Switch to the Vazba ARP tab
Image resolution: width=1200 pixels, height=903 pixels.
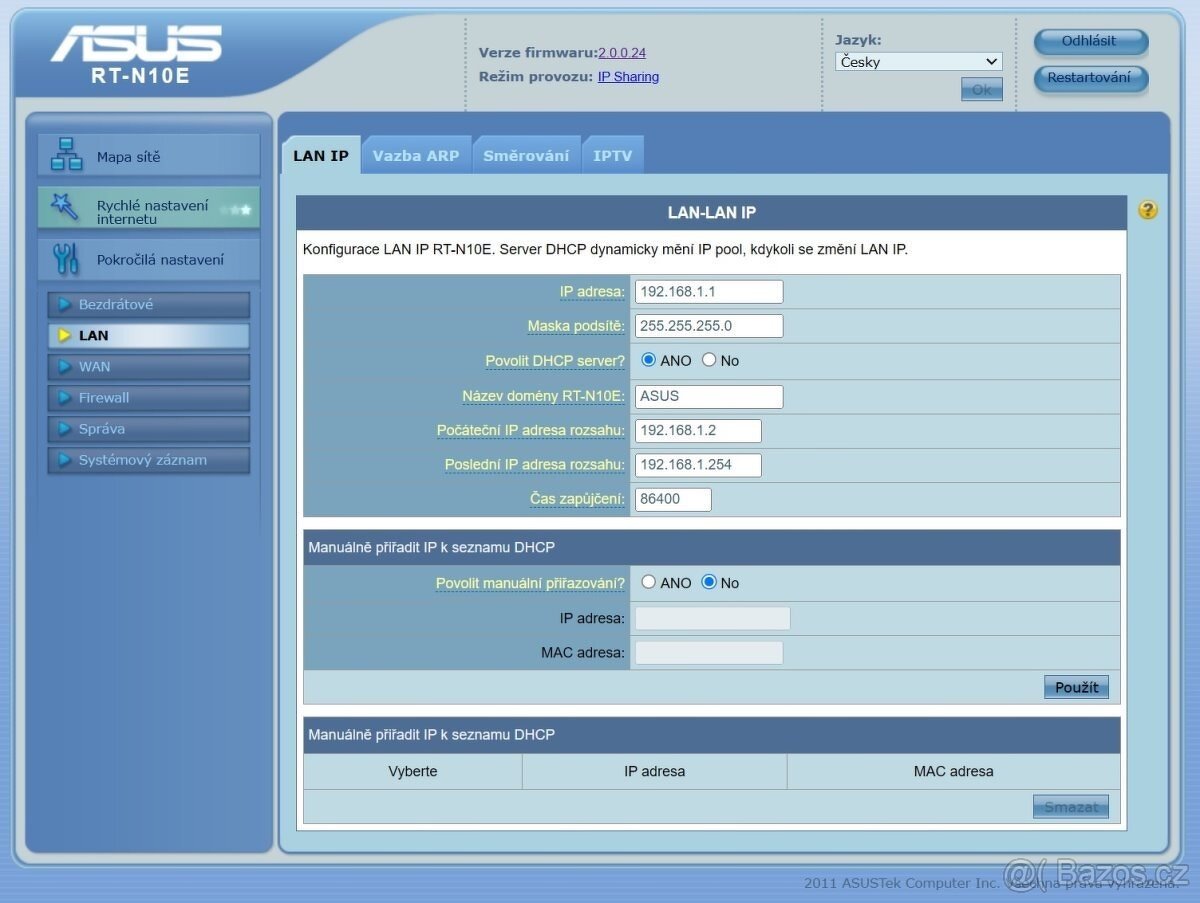point(416,154)
